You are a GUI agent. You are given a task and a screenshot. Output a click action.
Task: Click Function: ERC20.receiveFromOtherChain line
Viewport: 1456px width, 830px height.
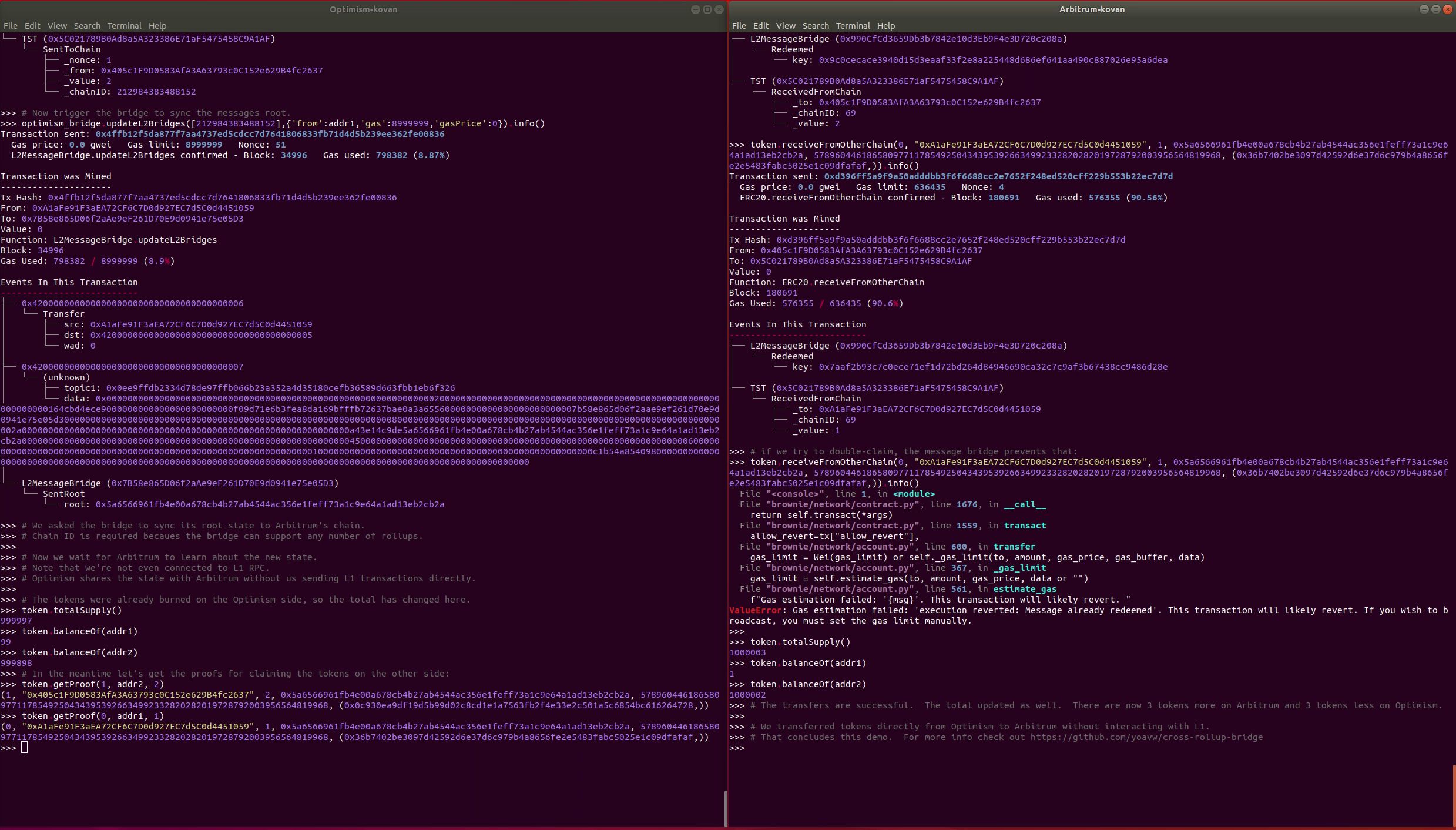[827, 282]
